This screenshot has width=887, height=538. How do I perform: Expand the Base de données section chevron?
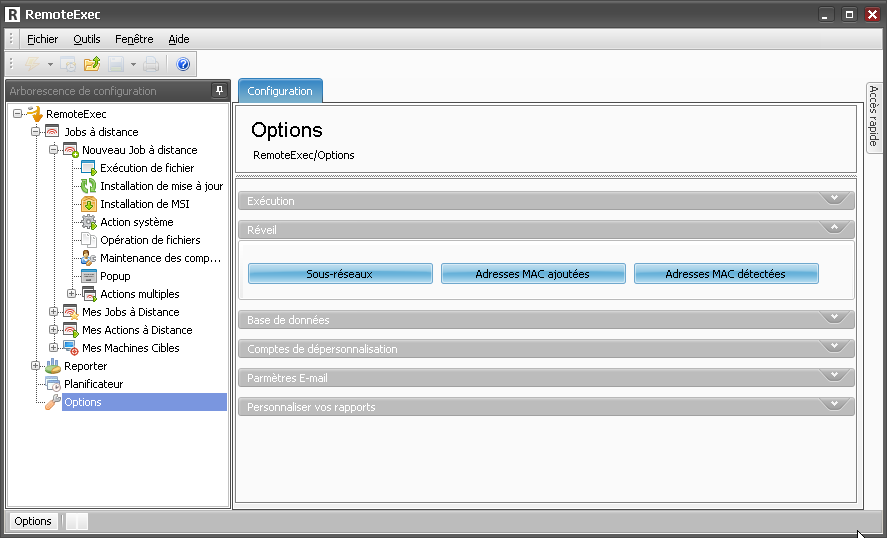(834, 317)
